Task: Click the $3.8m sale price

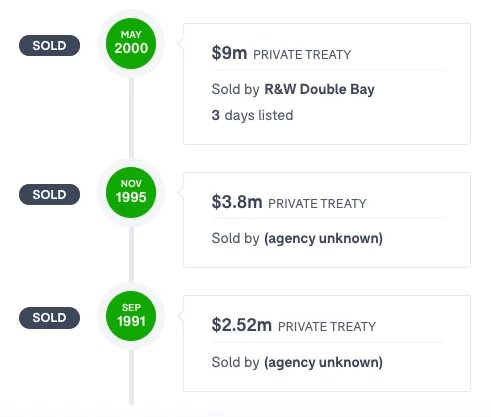Action: pos(237,202)
